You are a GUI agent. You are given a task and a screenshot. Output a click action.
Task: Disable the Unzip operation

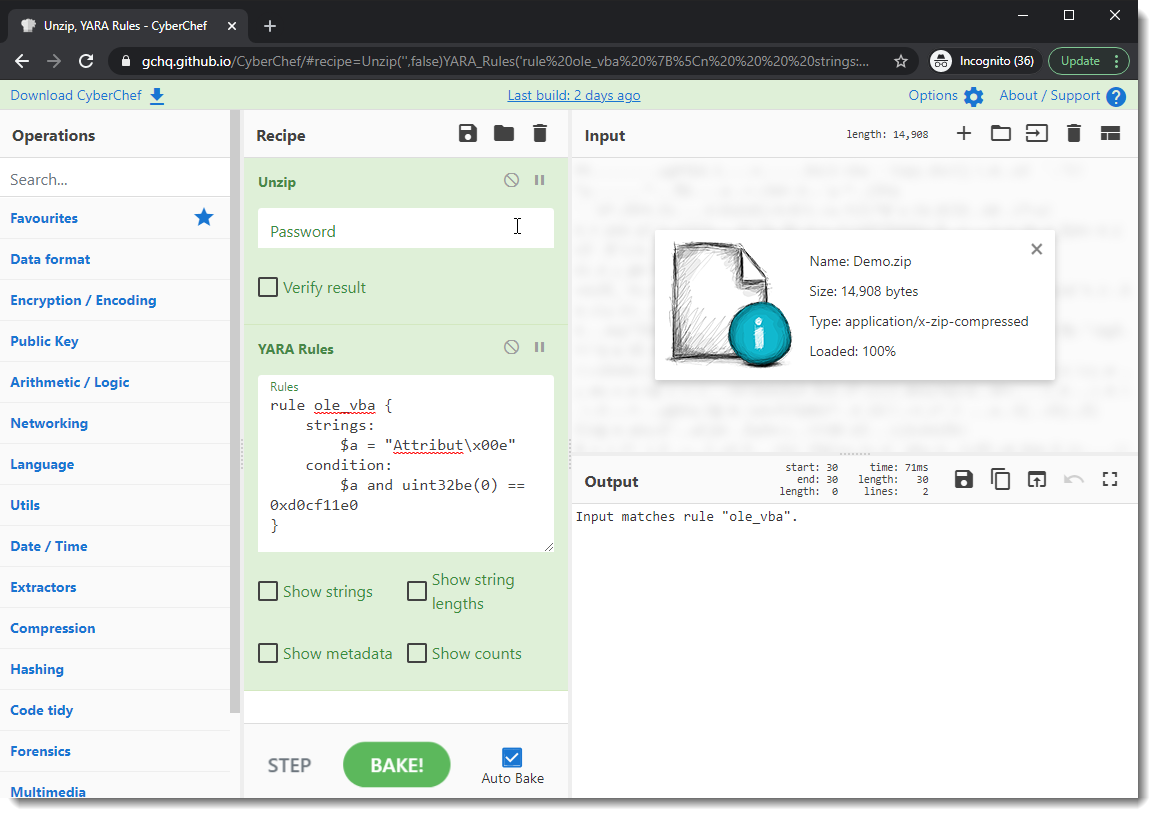[x=511, y=181]
